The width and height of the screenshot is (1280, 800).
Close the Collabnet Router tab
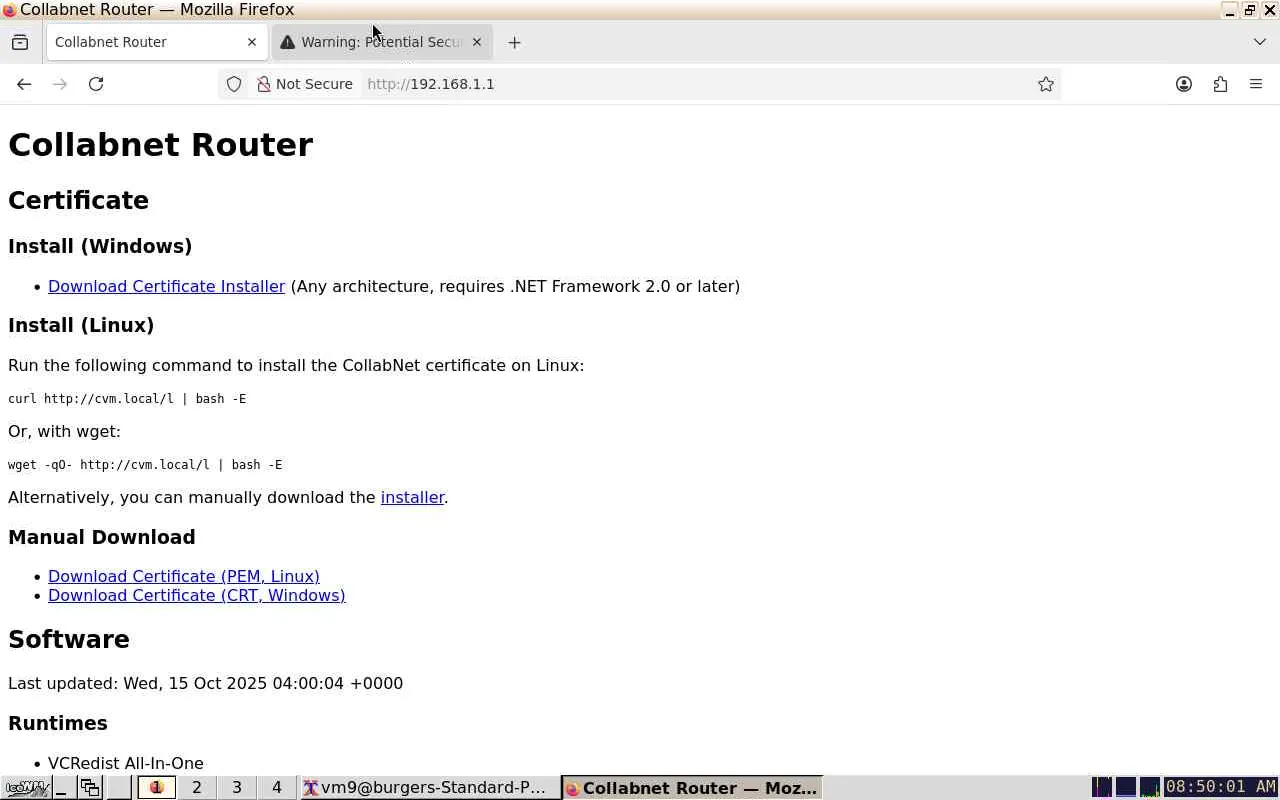tap(252, 42)
